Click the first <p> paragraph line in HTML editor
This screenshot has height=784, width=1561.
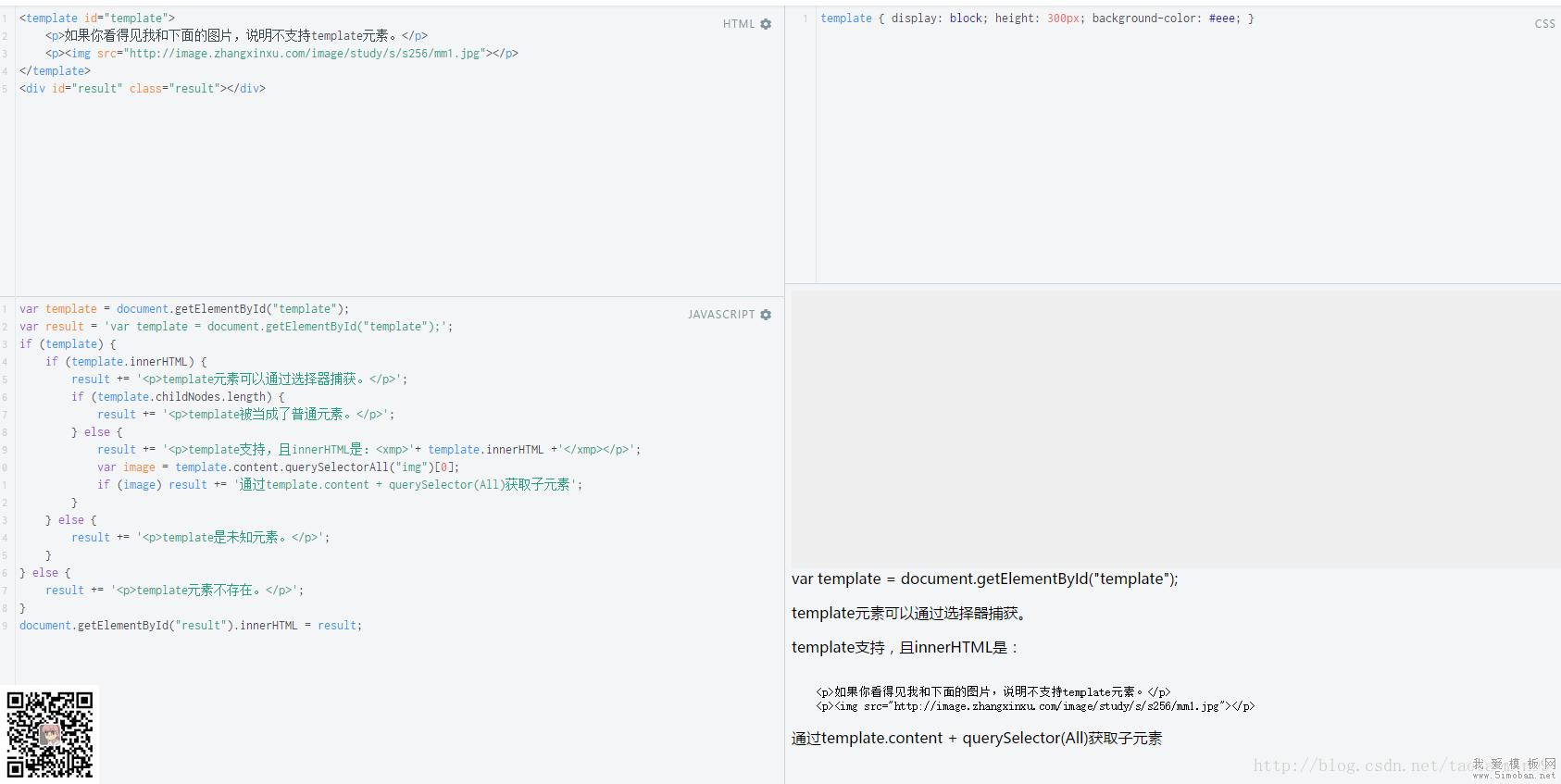point(236,35)
